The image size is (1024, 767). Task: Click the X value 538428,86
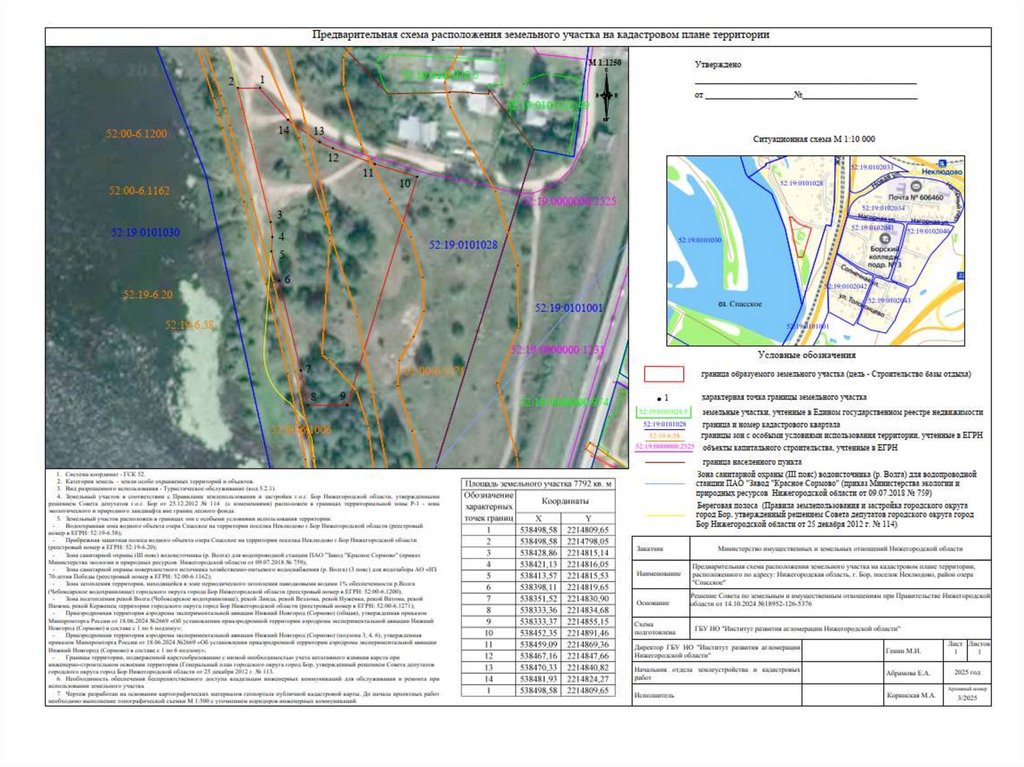(x=539, y=553)
